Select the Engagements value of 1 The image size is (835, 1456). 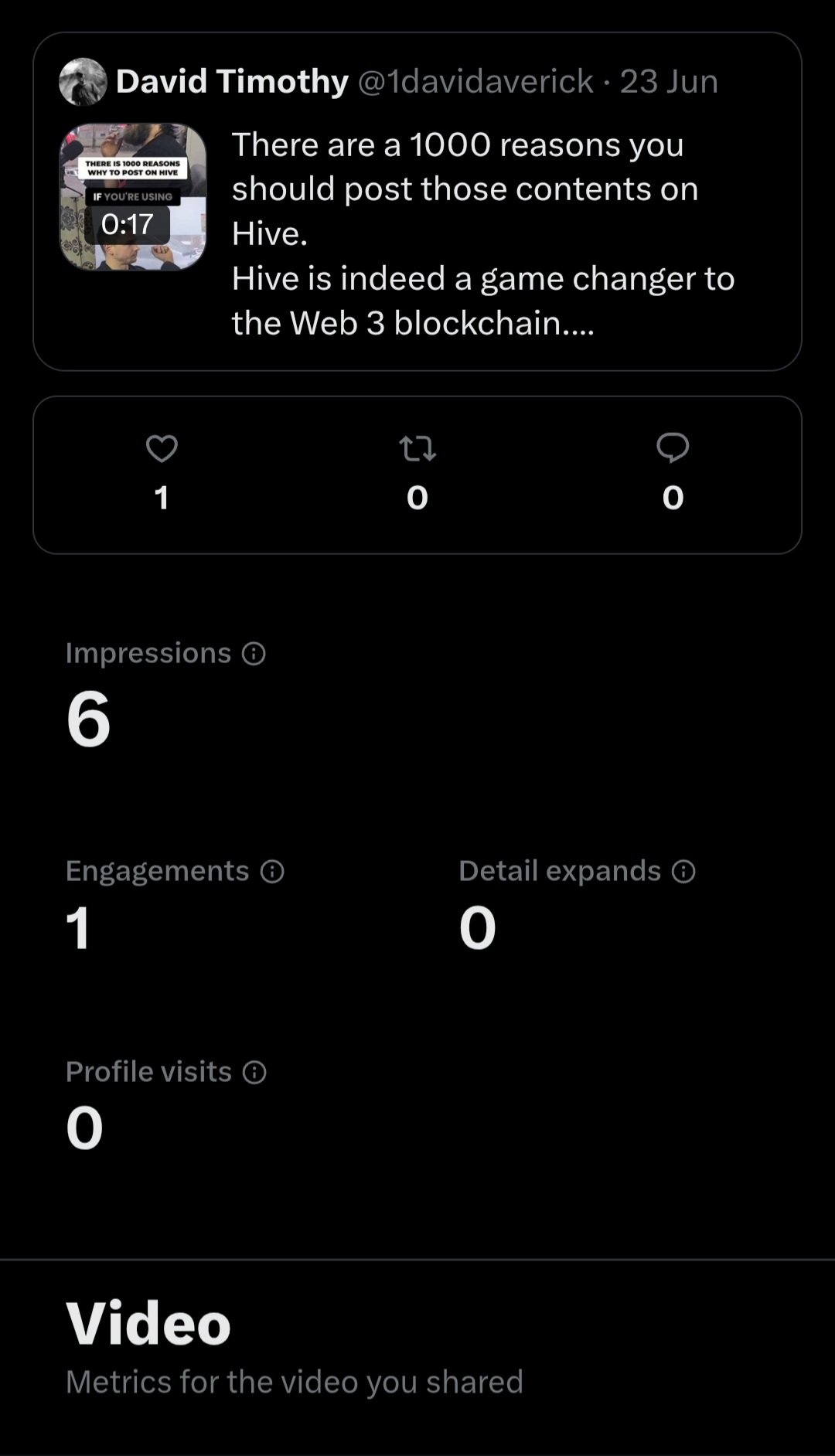click(x=78, y=927)
